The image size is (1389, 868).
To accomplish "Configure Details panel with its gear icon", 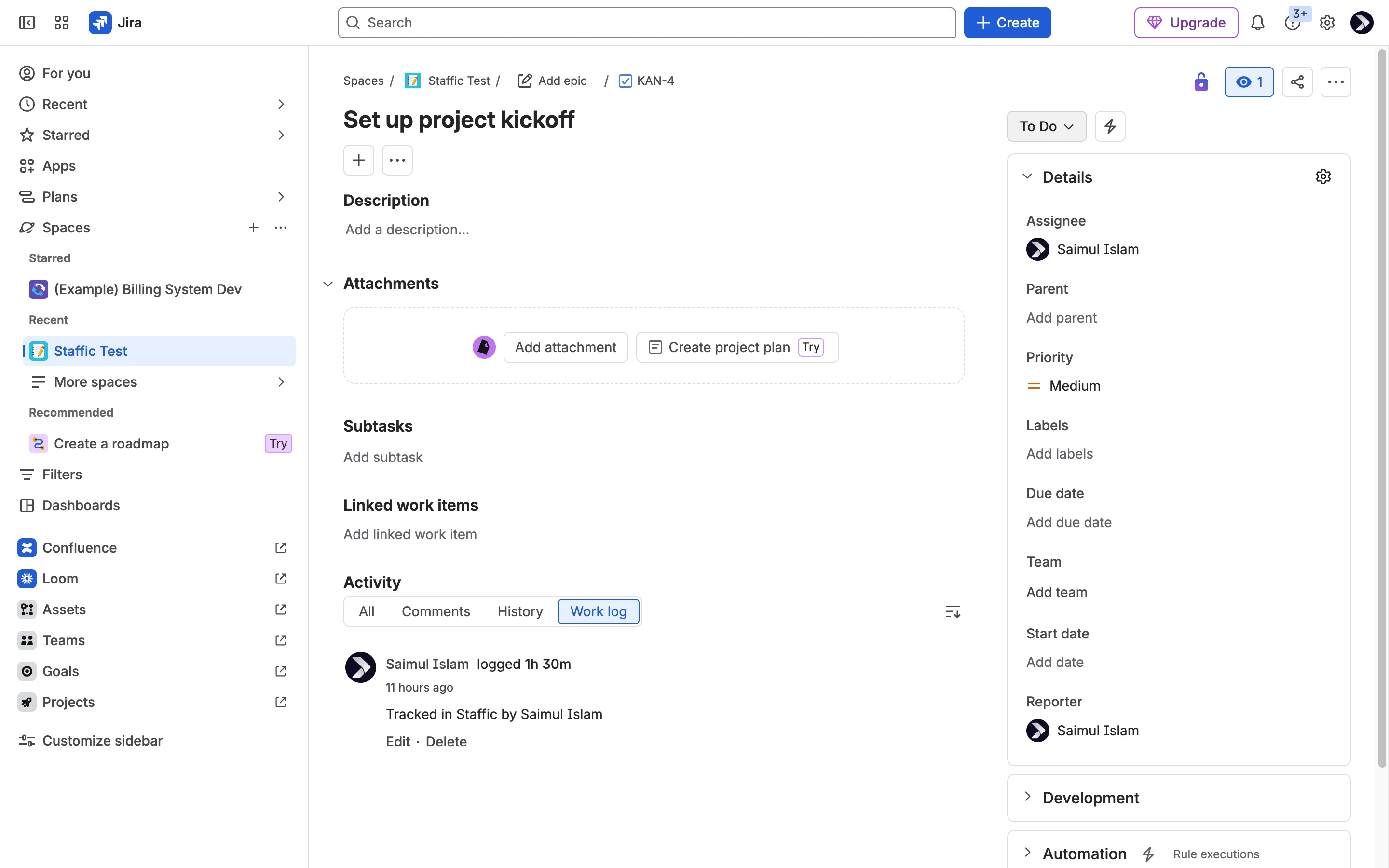I will click(x=1323, y=176).
